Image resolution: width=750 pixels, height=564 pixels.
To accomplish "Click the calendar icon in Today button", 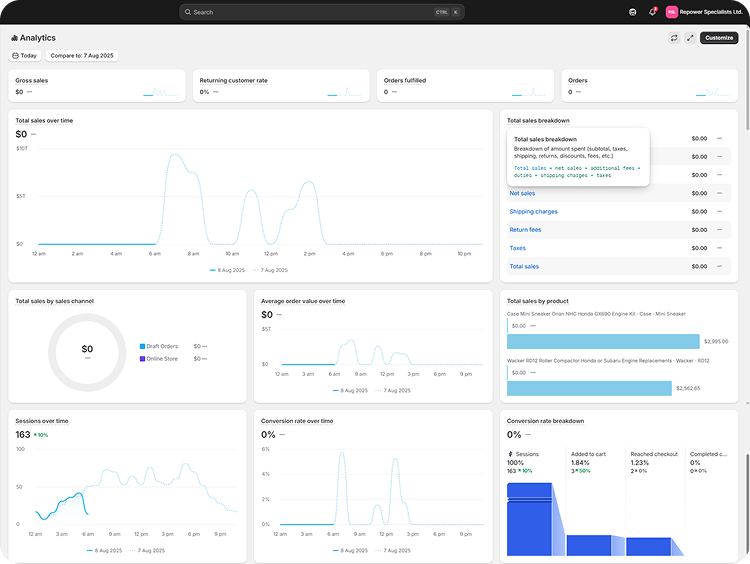I will 15,55.
